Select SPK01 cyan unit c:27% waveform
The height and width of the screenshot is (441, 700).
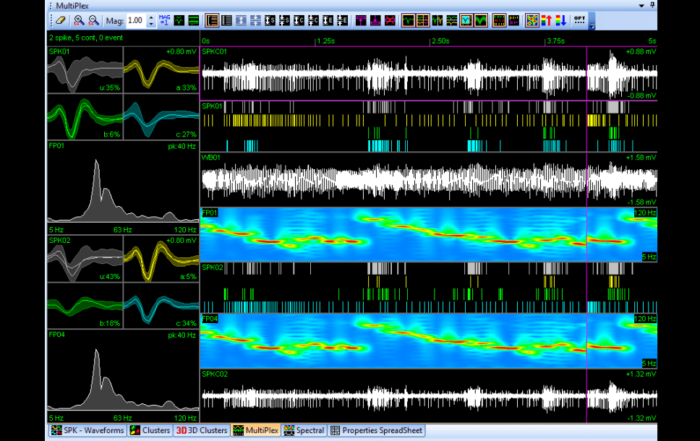161,117
